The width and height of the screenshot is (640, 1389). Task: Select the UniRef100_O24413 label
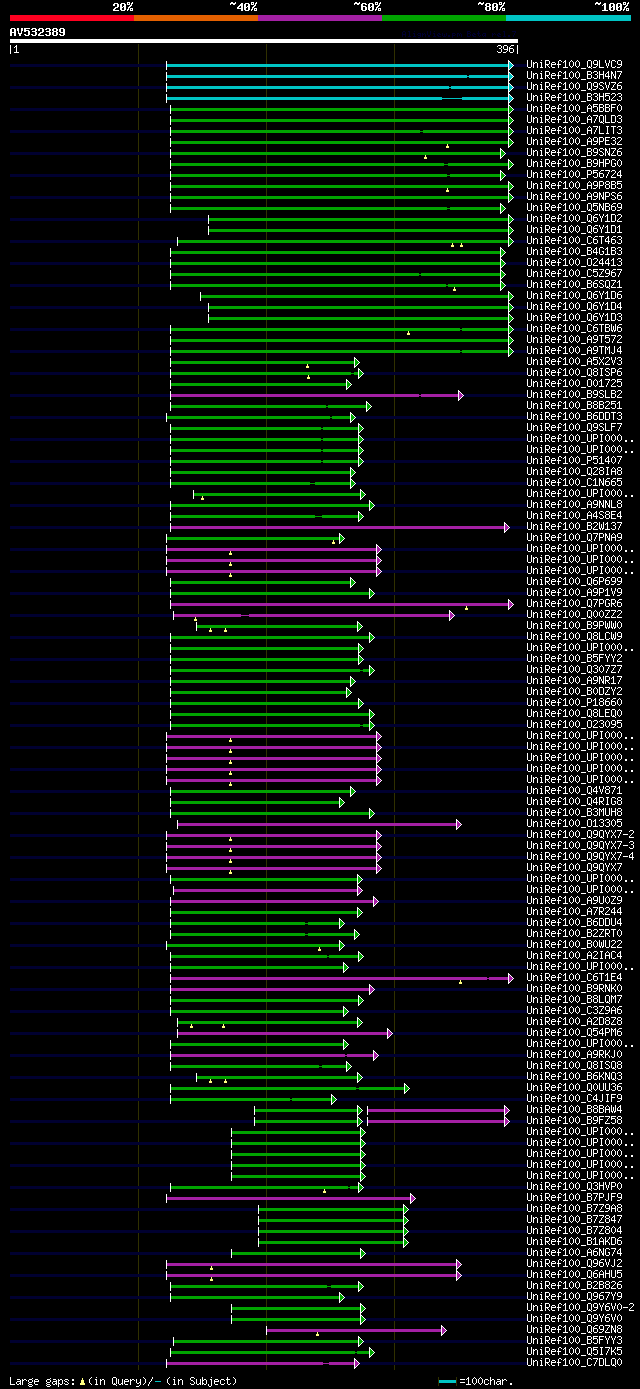[574, 262]
